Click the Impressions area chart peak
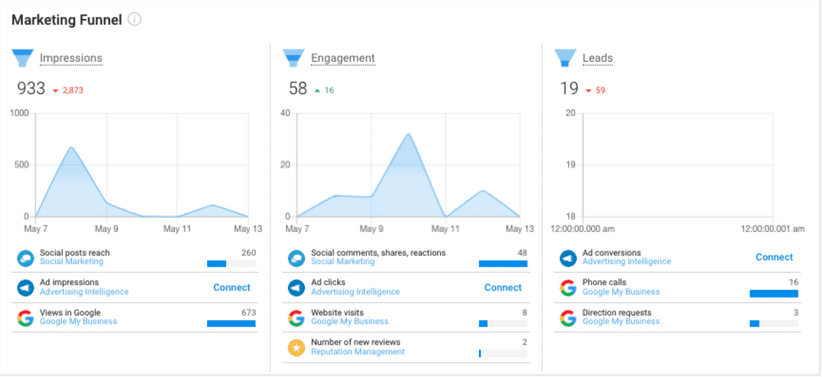 [71, 147]
